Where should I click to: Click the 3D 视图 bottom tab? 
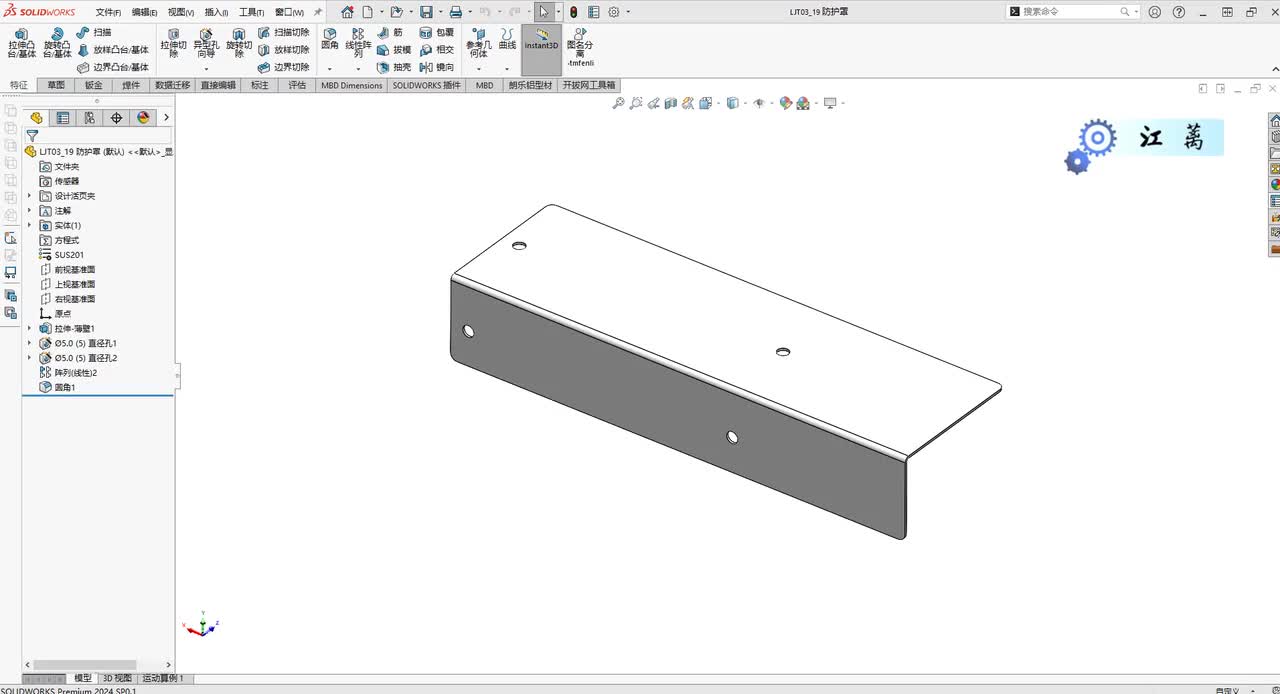pyautogui.click(x=117, y=678)
